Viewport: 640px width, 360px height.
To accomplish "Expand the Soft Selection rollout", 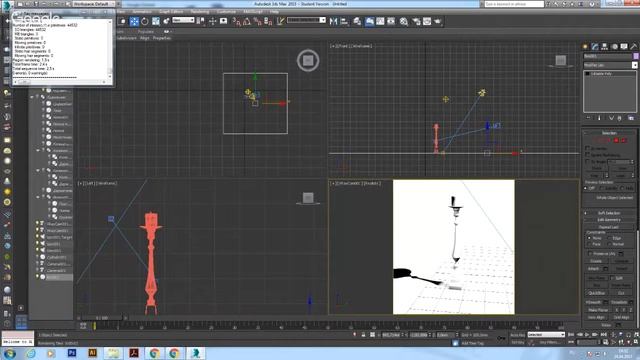I will (x=609, y=213).
